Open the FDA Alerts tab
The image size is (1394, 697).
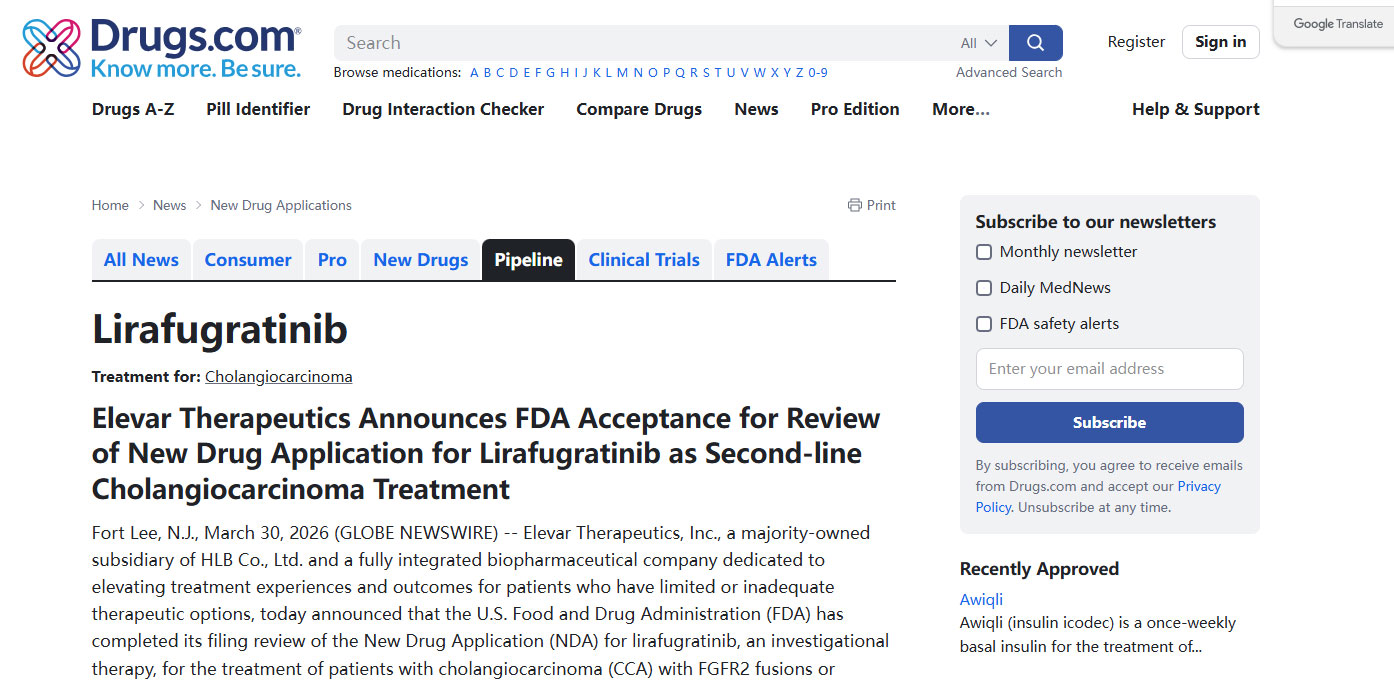tap(770, 260)
